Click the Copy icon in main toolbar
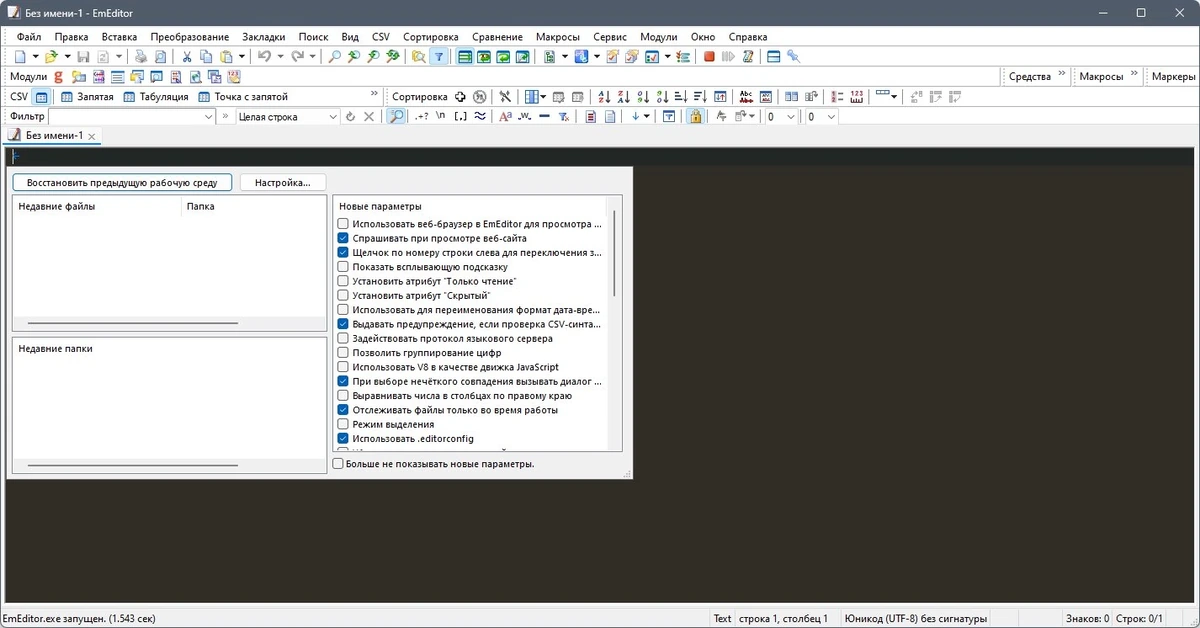Screen dimensions: 1200x628 pyautogui.click(x=206, y=57)
